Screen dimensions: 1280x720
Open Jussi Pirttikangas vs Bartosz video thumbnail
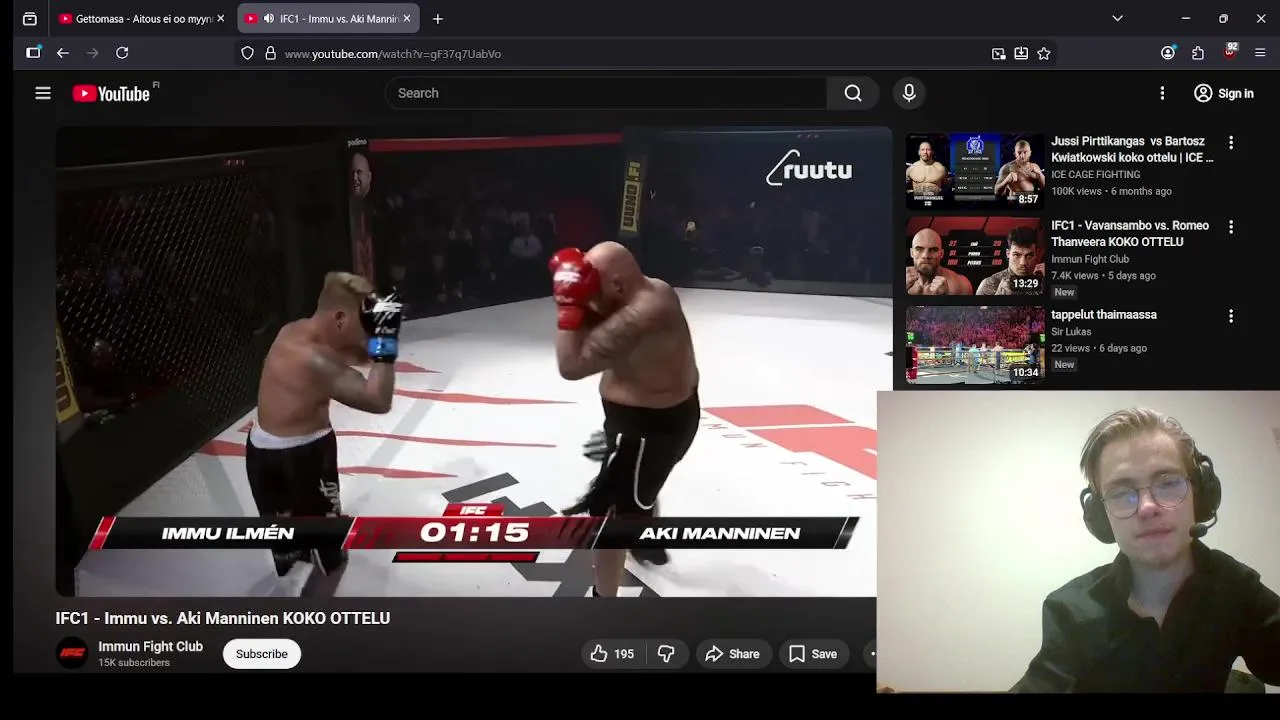click(975, 171)
